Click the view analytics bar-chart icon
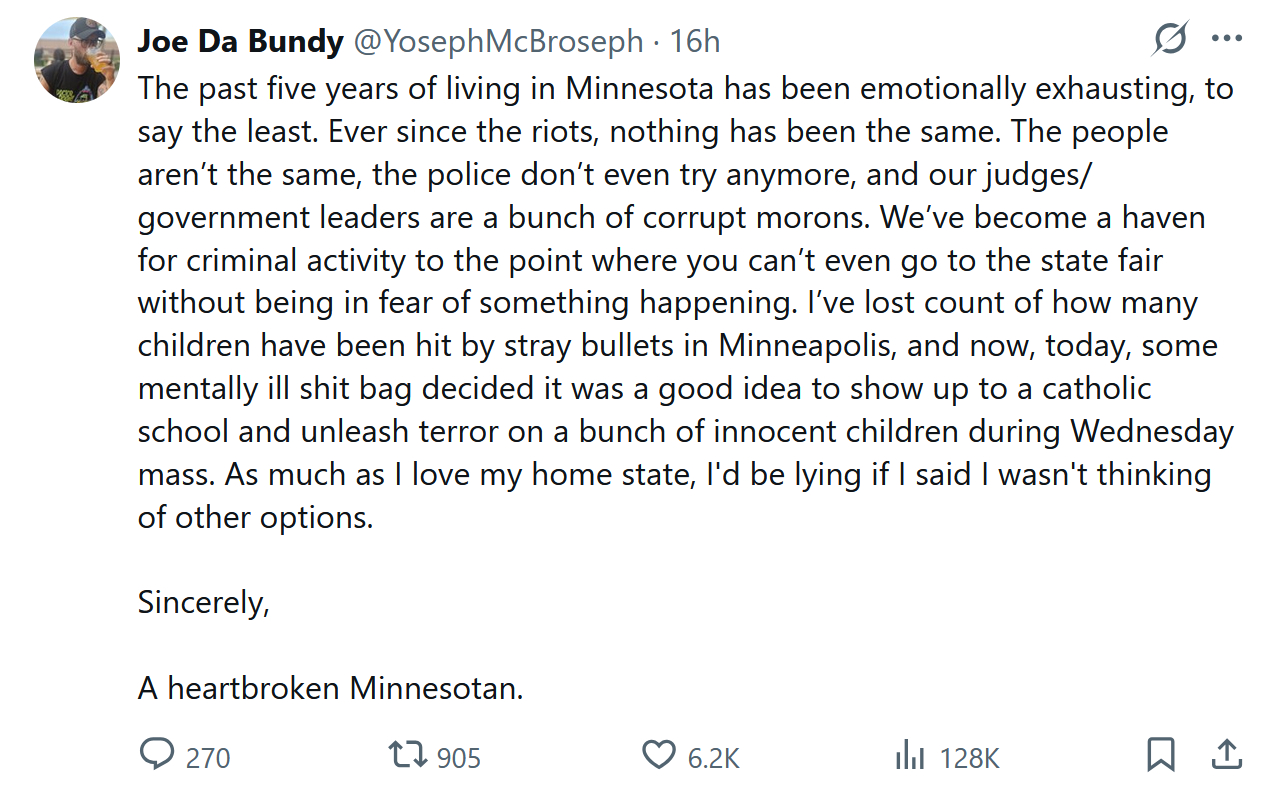Image resolution: width=1275 pixels, height=792 pixels. click(909, 756)
